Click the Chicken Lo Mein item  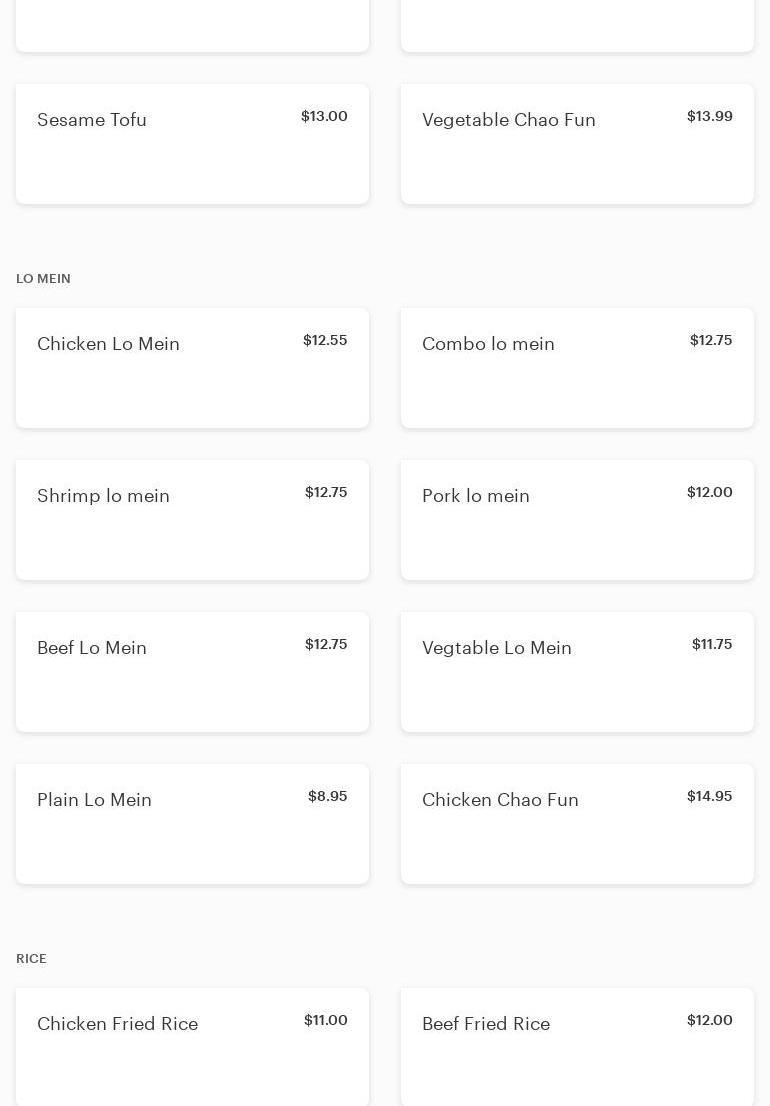click(192, 368)
